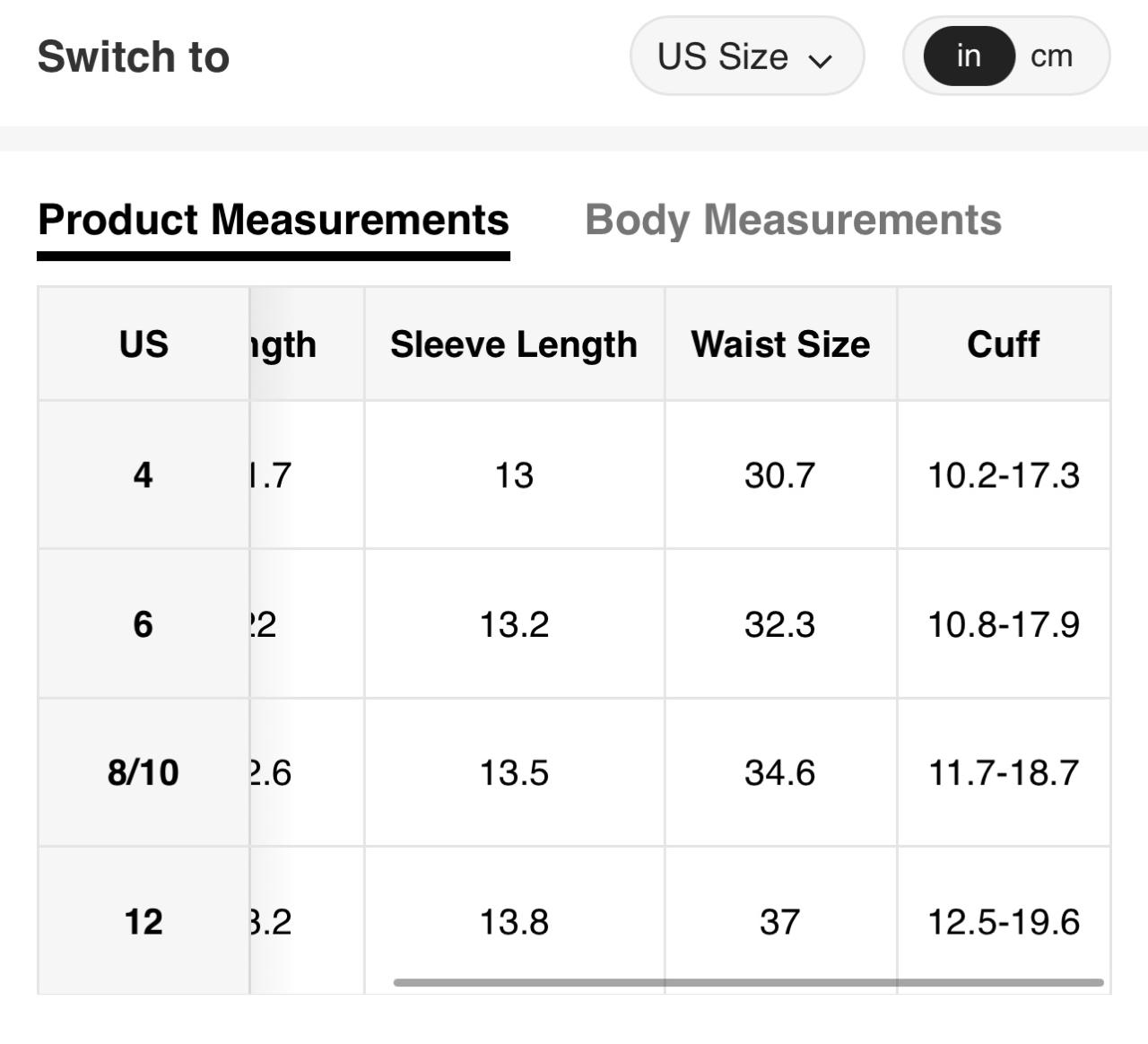
Task: Click the Cuff column header
Action: pos(1003,344)
